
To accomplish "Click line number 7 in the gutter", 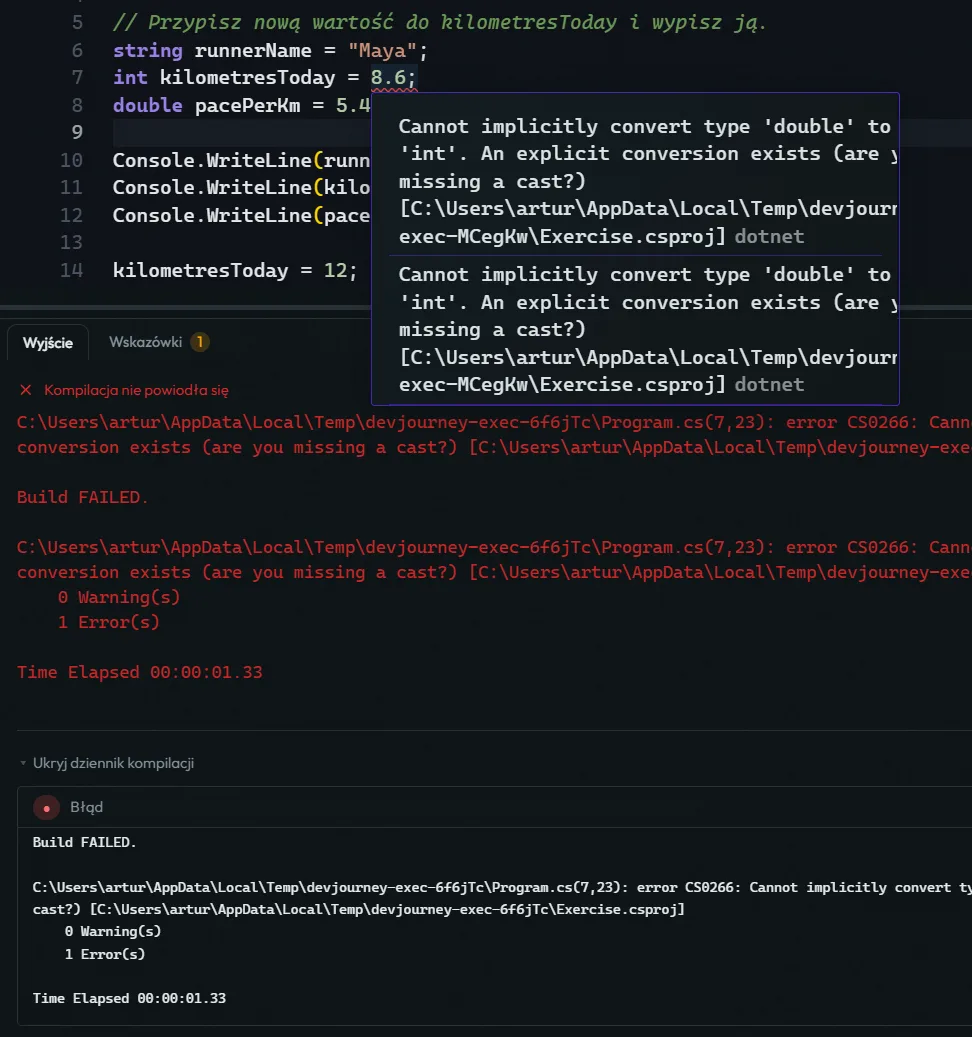I will 77,77.
